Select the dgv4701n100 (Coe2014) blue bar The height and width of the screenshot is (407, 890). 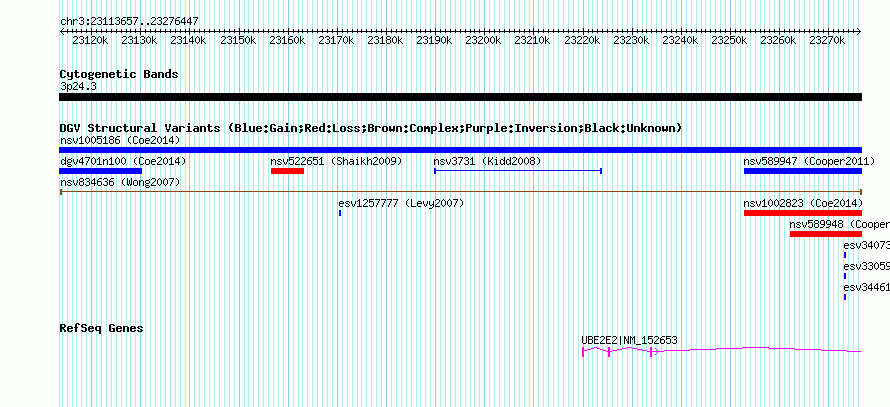click(100, 171)
